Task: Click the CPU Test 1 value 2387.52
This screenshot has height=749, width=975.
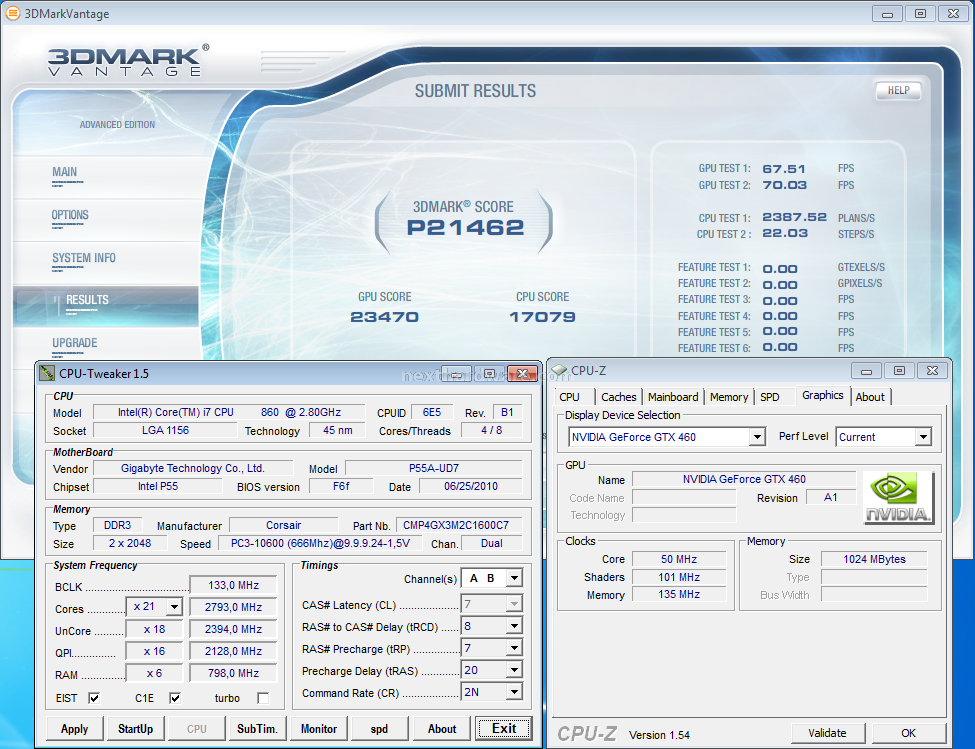Action: point(795,217)
